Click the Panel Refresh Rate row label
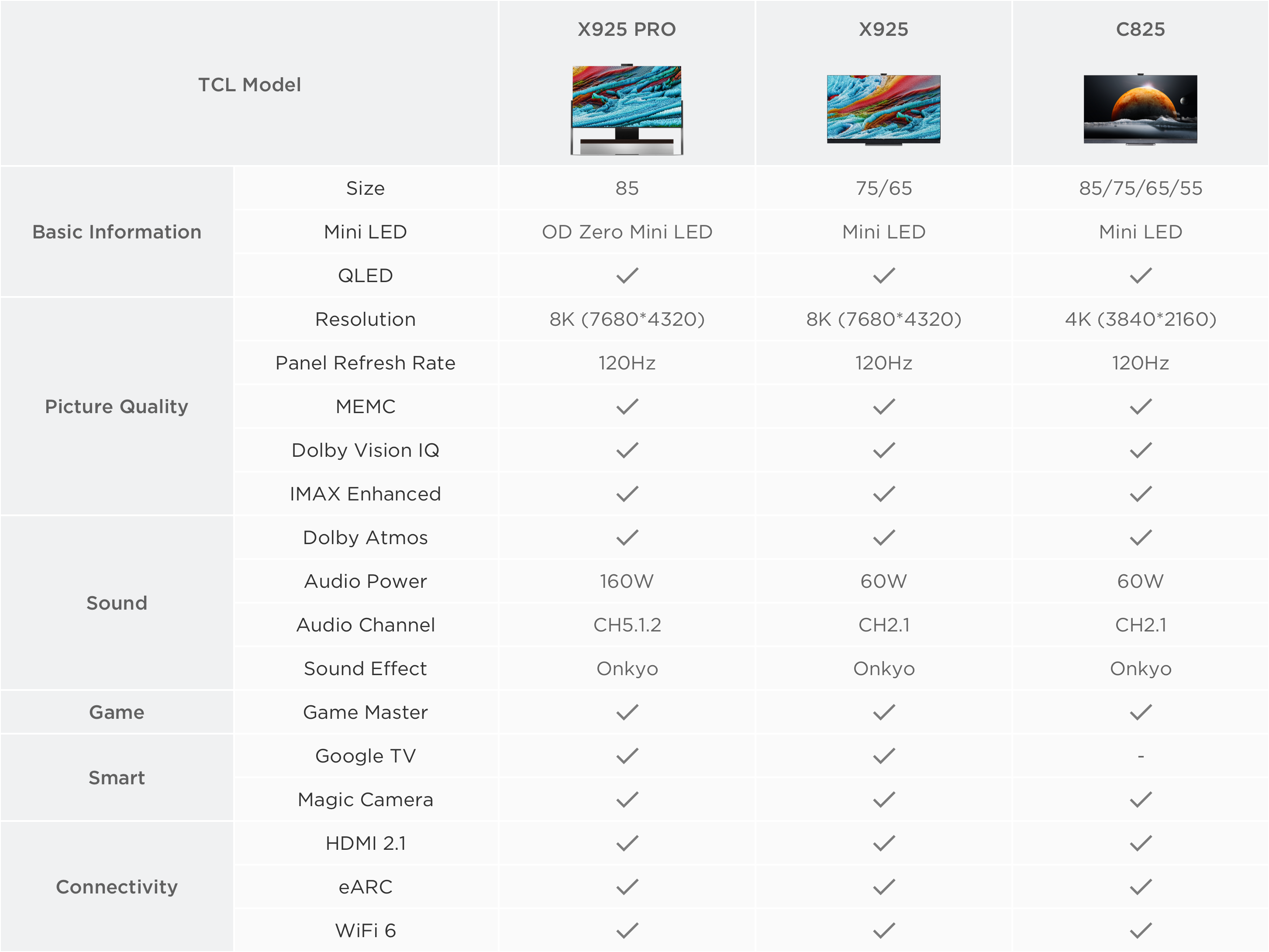This screenshot has height=952, width=1269. click(366, 362)
